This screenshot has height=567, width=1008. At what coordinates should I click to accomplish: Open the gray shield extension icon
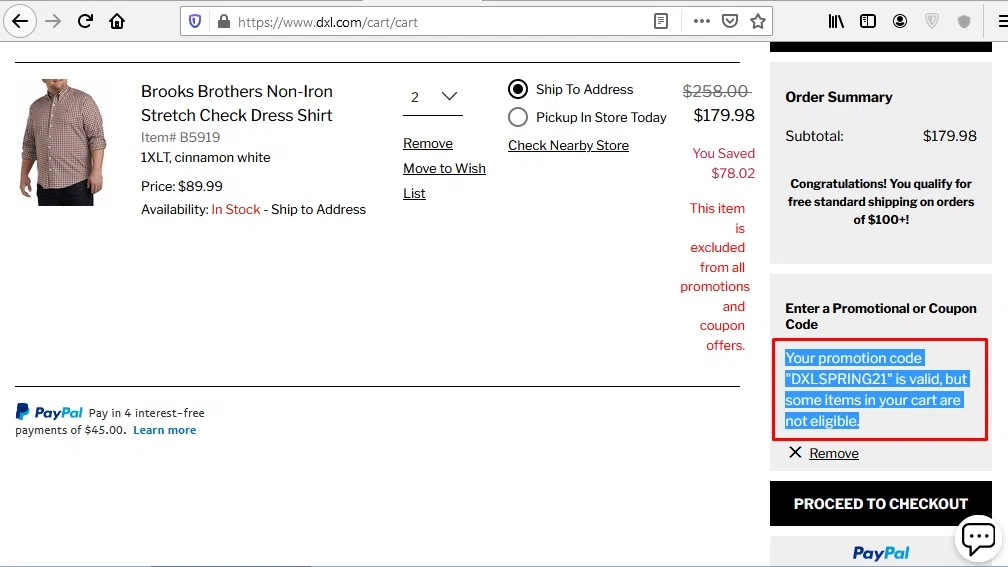point(964,22)
